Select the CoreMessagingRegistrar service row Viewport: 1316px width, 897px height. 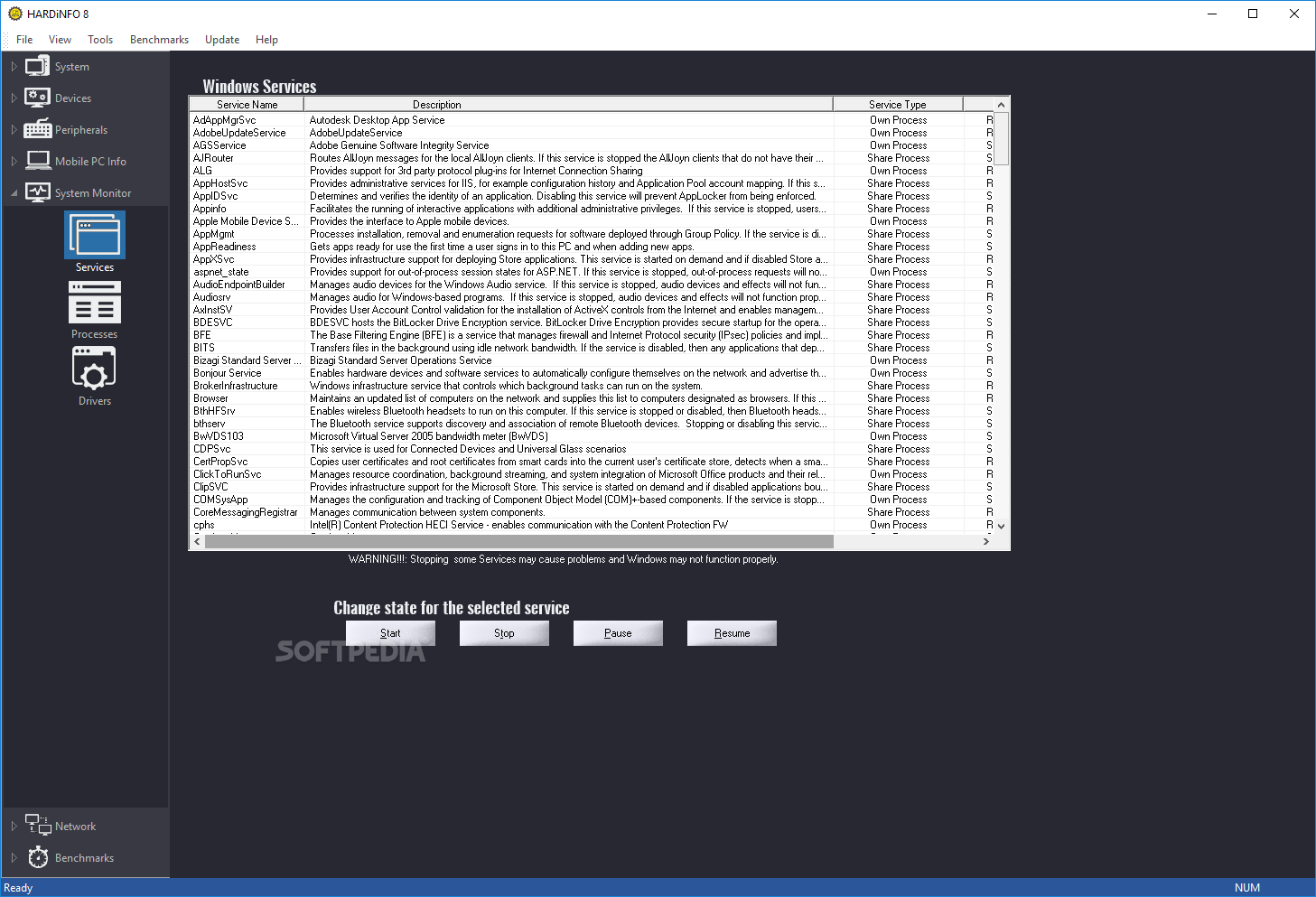591,512
